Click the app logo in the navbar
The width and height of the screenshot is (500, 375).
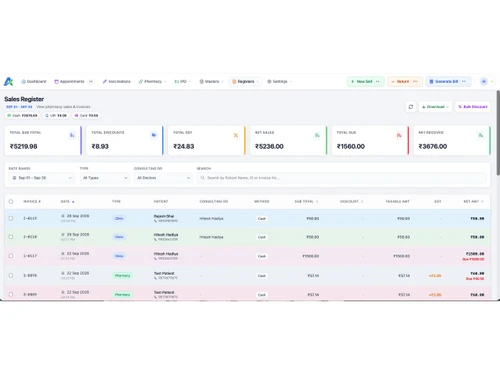(8, 81)
